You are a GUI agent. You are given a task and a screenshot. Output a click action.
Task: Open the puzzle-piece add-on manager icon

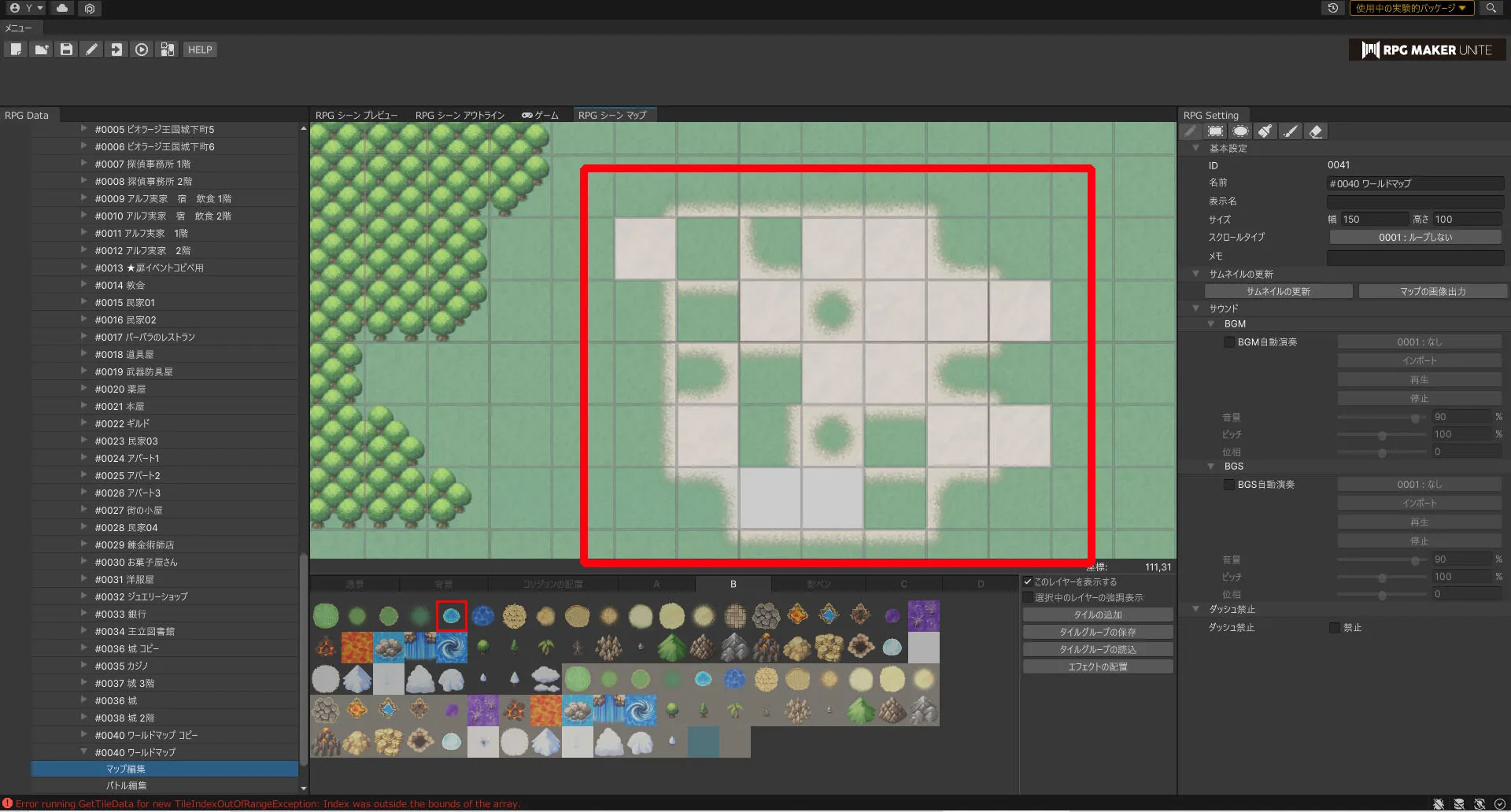[x=167, y=50]
